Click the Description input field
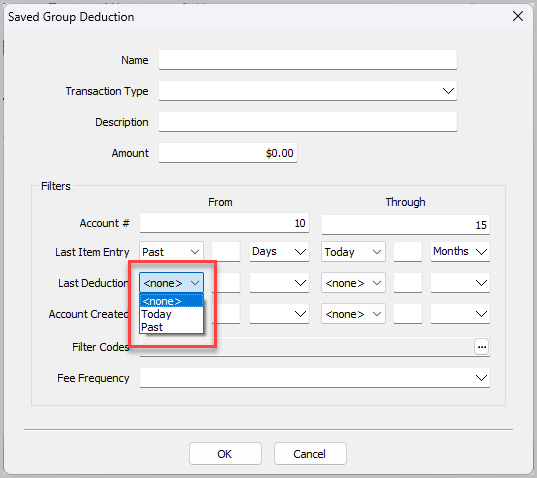 [308, 122]
